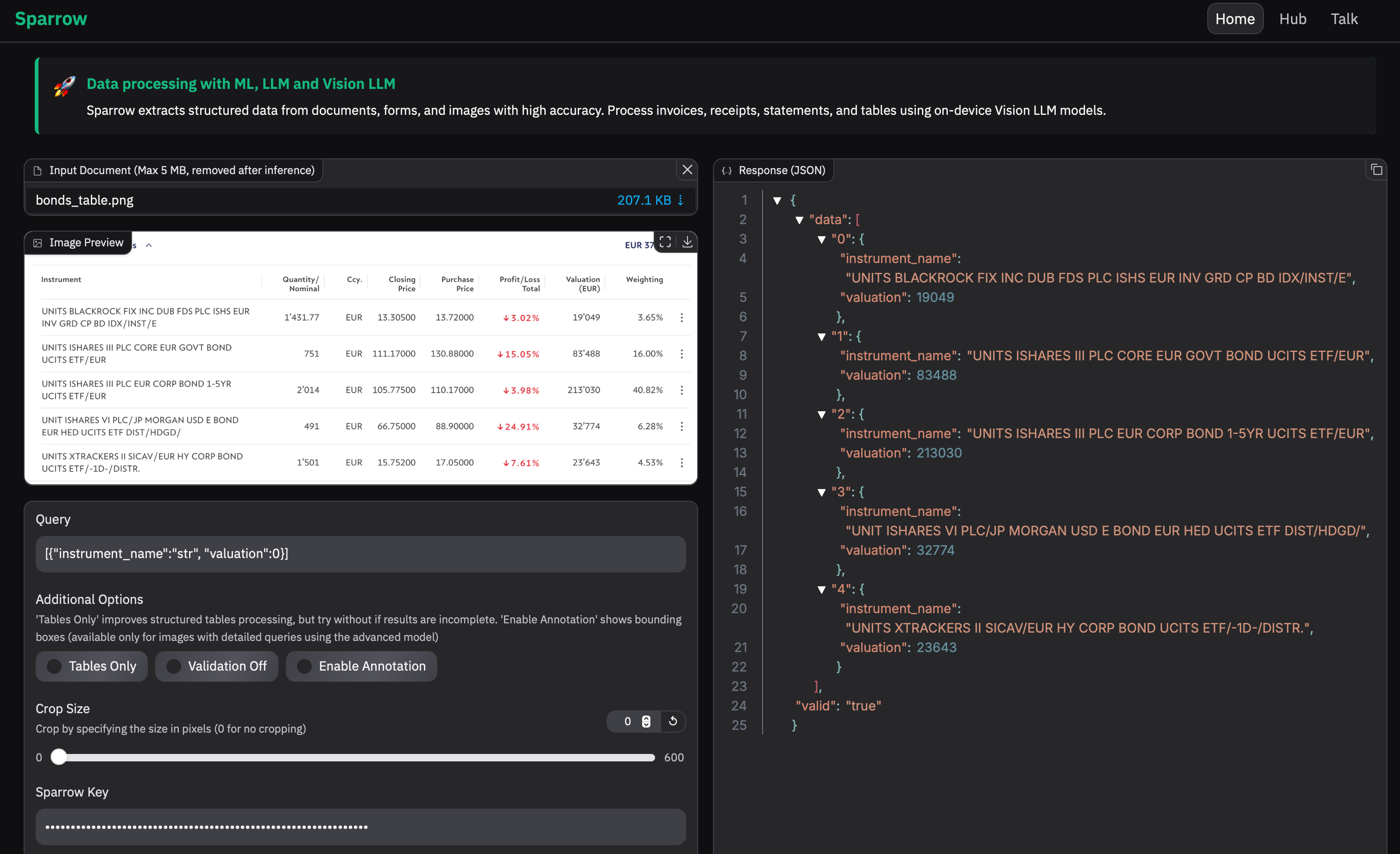Switch to the Hub tab
The height and width of the screenshot is (854, 1400).
tap(1292, 19)
